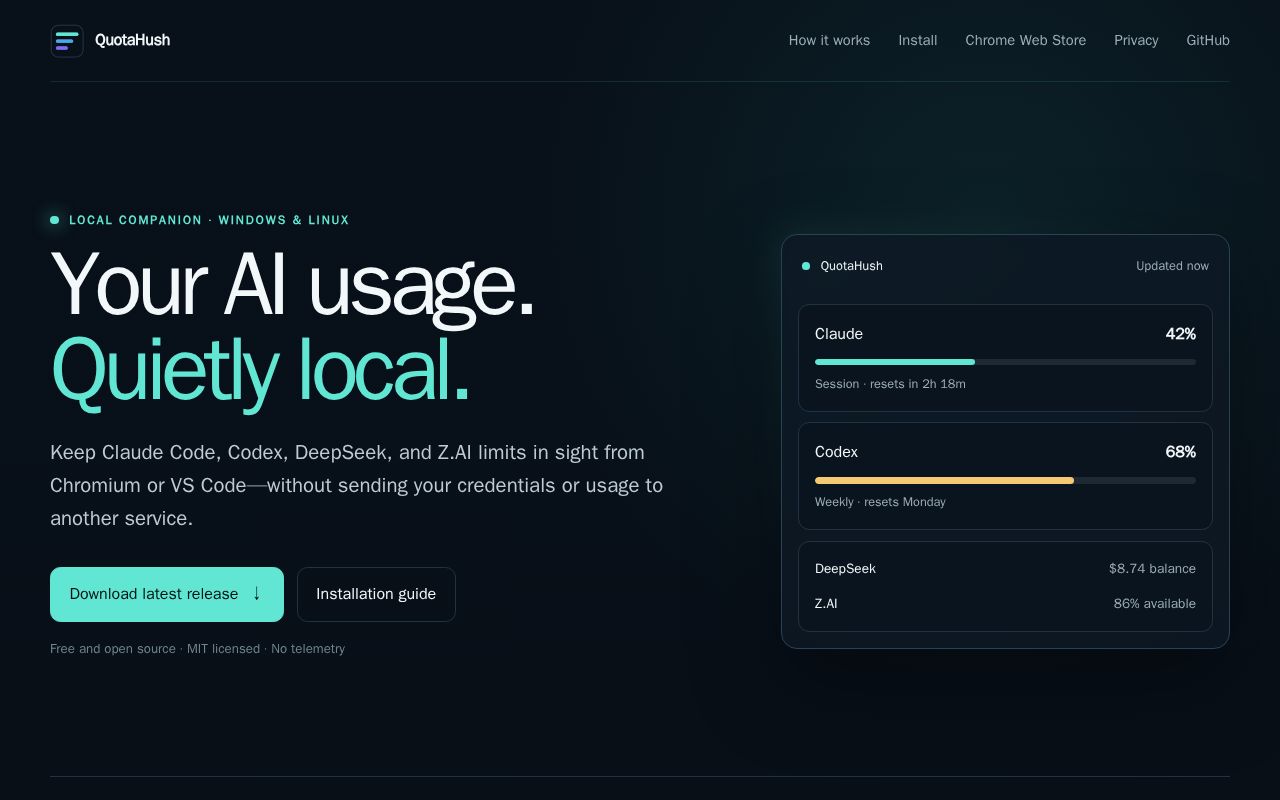Open Chrome Web Store nav link
Viewport: 1280px width, 800px height.
pos(1025,40)
